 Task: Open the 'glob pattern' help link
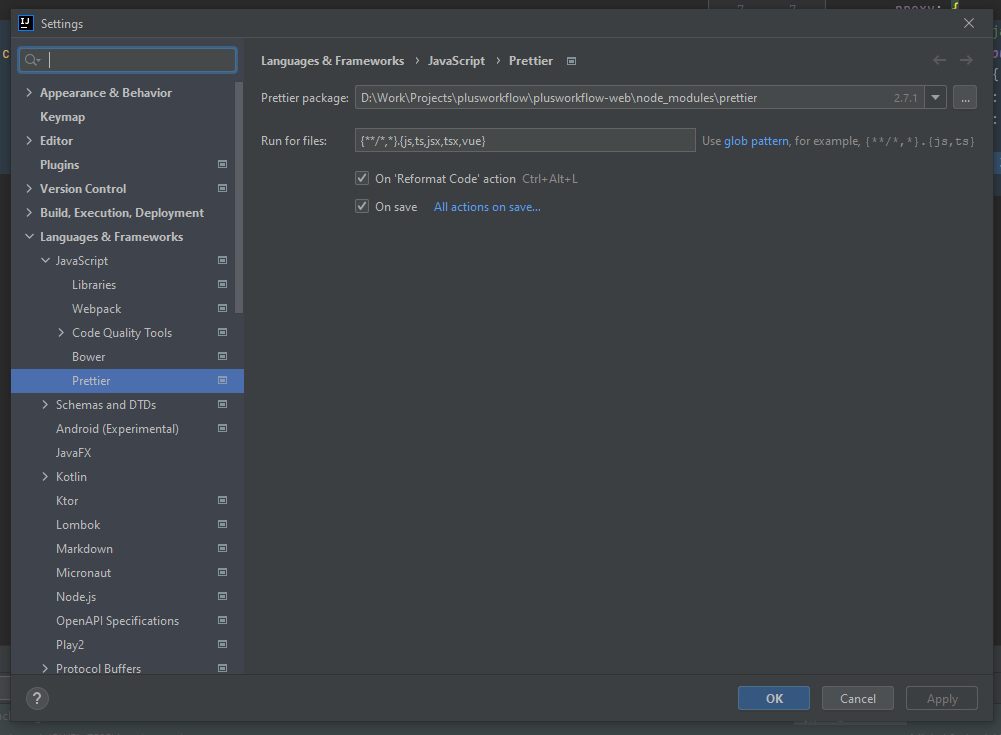tap(756, 140)
